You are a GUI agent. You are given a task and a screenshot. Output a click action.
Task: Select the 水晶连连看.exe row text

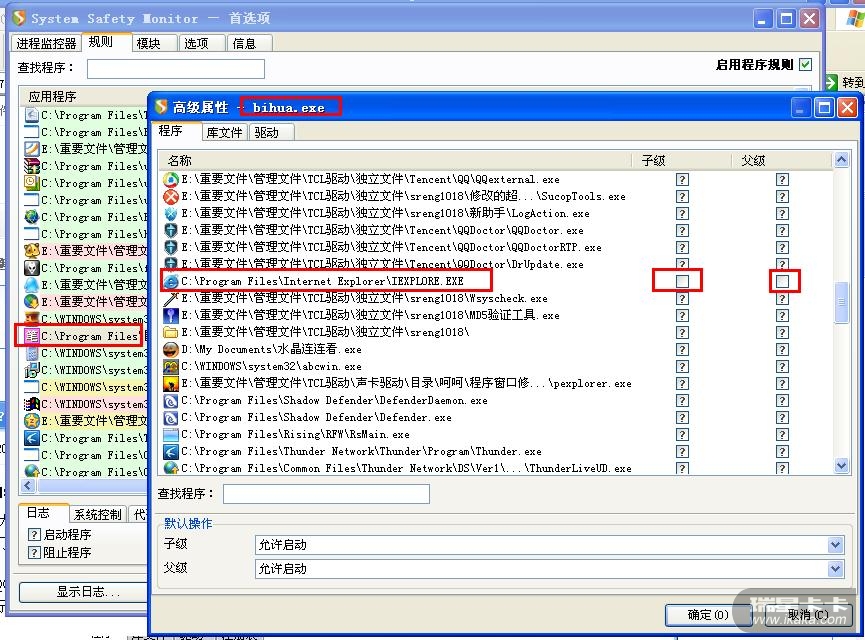click(x=271, y=349)
